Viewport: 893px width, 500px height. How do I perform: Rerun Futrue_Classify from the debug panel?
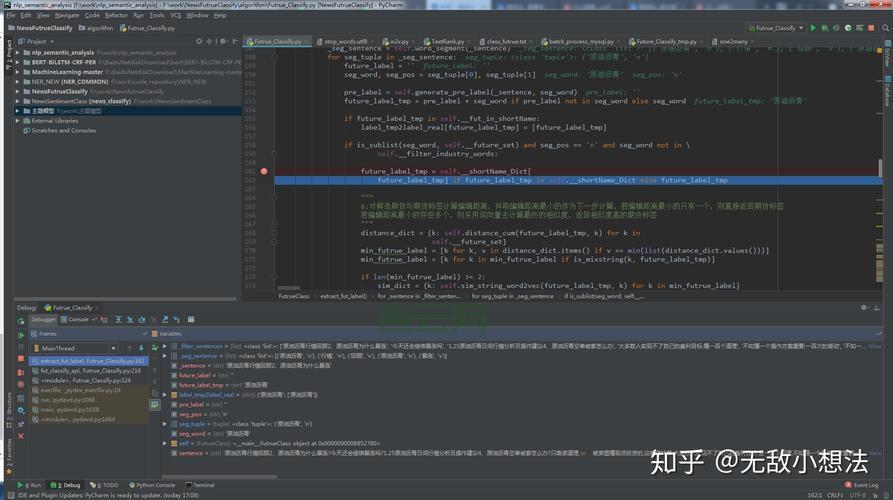click(x=21, y=322)
